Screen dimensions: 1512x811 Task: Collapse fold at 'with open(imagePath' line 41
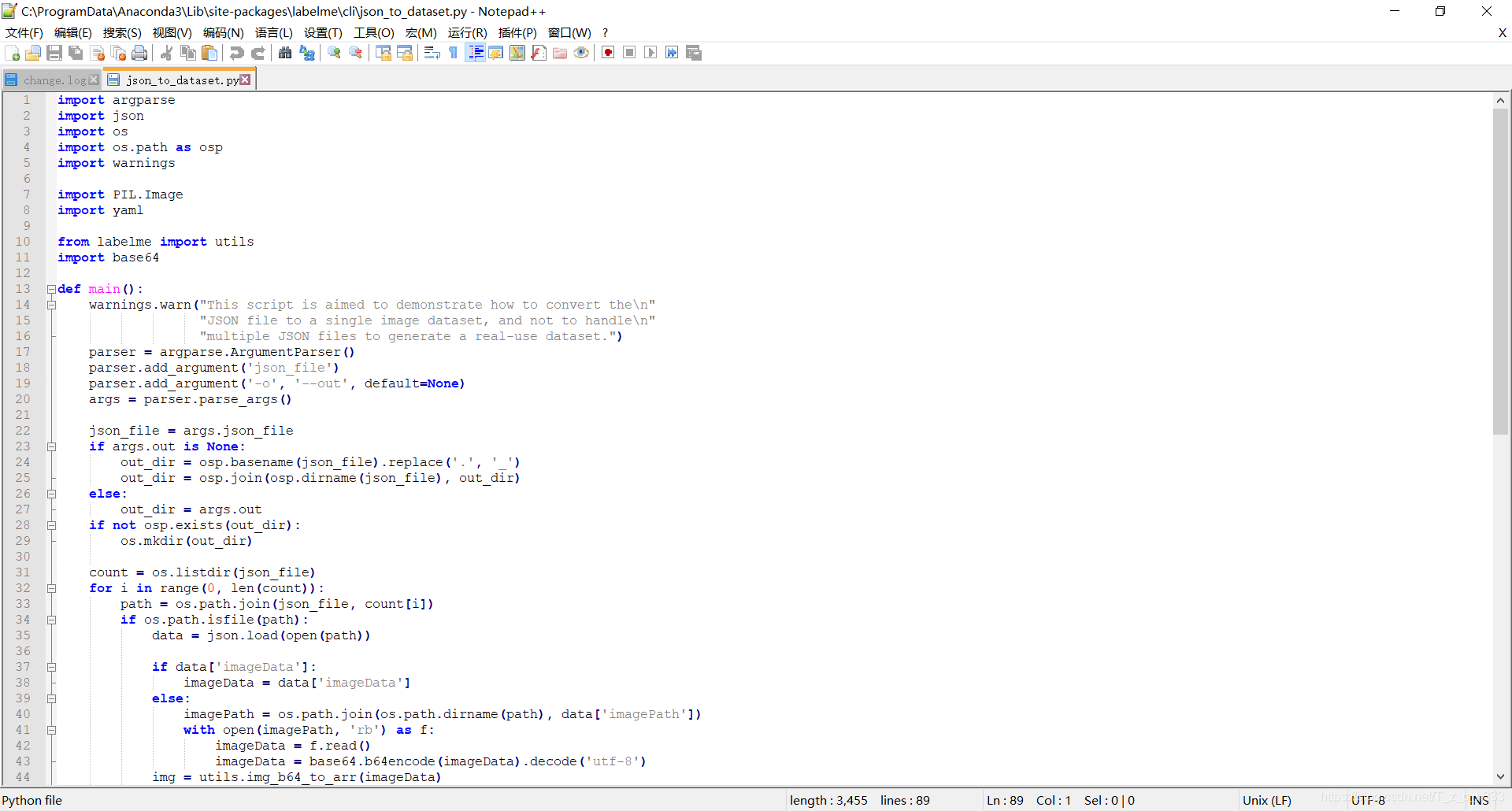coord(51,730)
